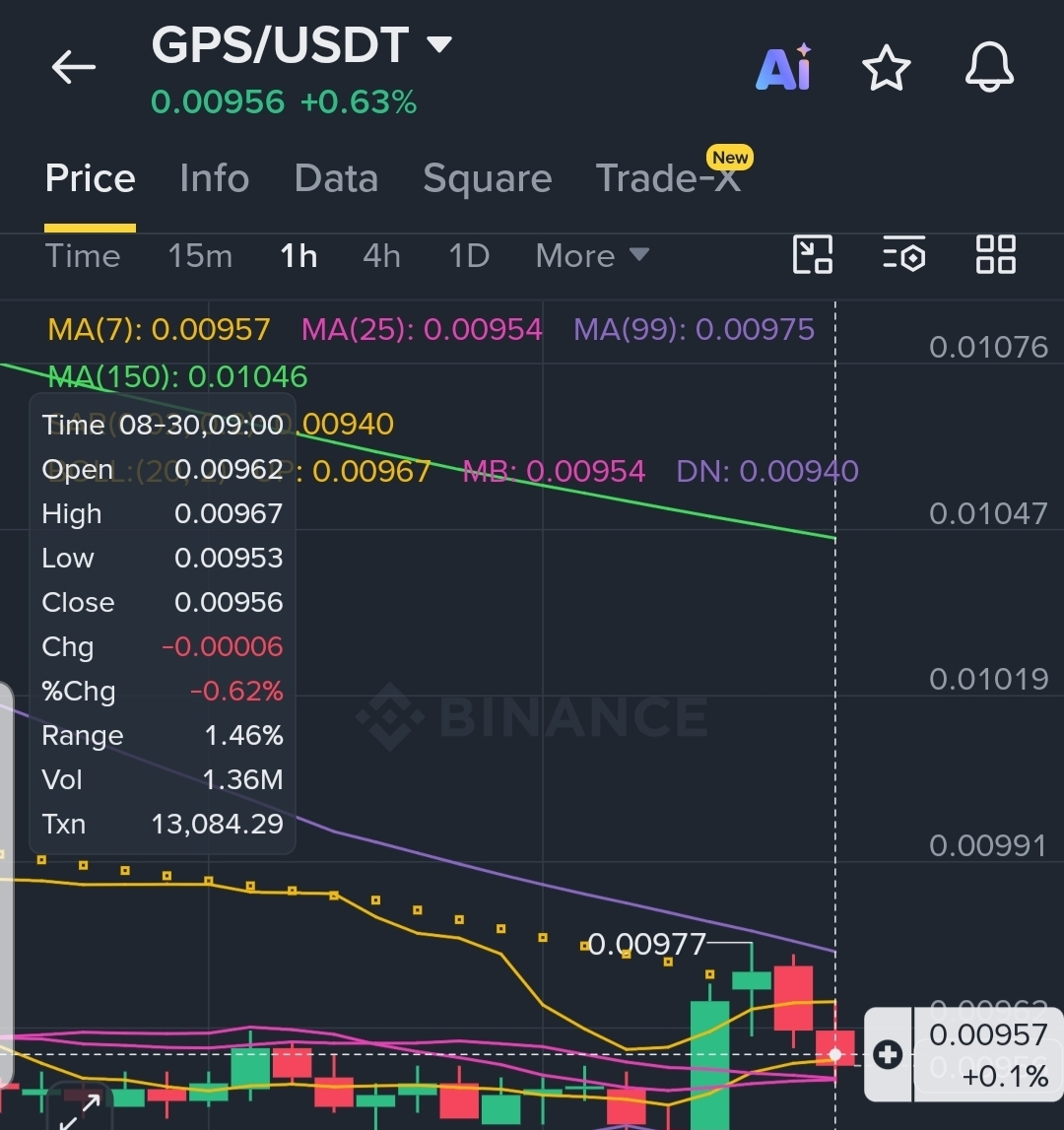Screen dimensions: 1064x1130
Task: Select the Time chart interval
Action: point(83,256)
